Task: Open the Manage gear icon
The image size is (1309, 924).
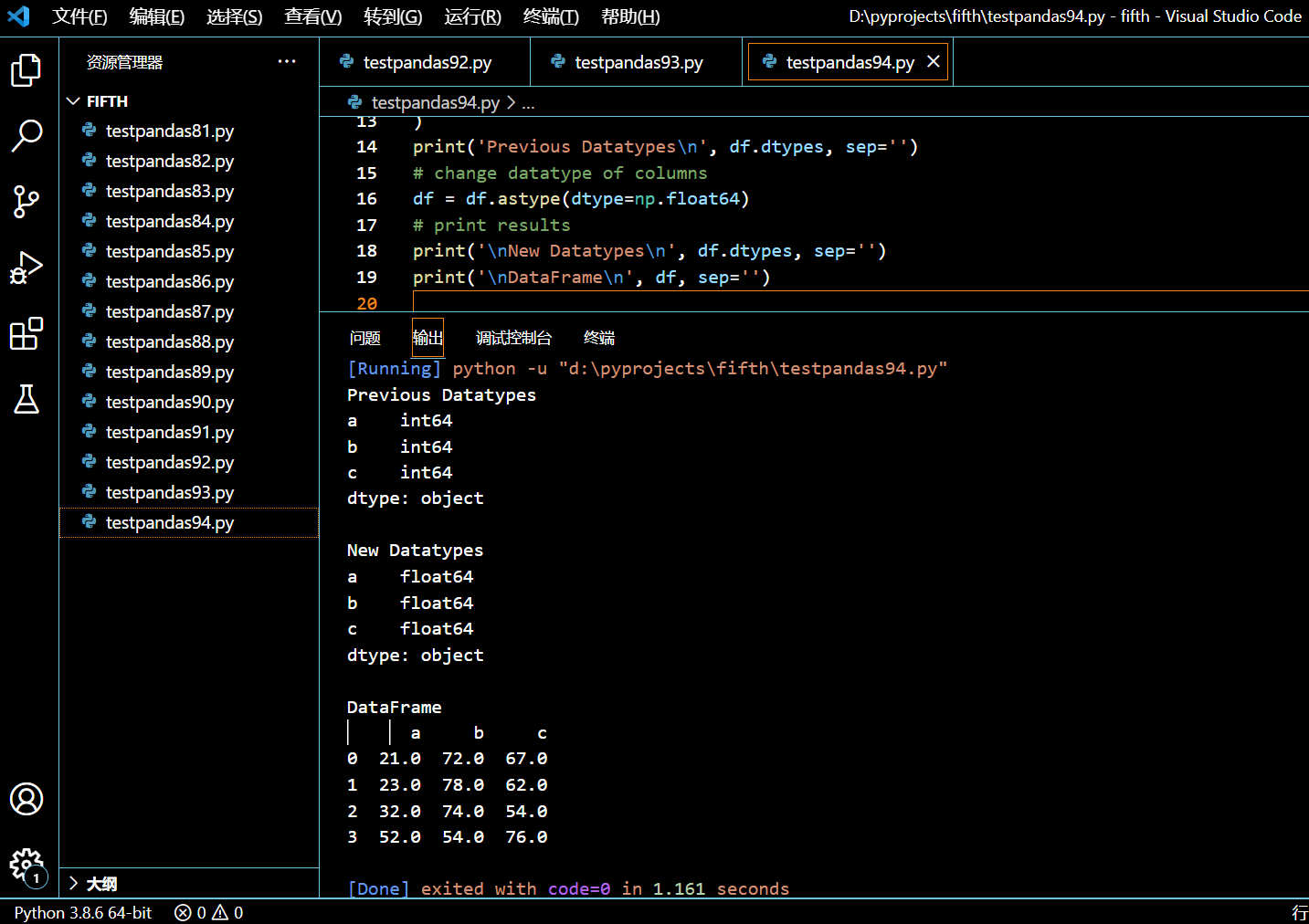Action: 26,865
